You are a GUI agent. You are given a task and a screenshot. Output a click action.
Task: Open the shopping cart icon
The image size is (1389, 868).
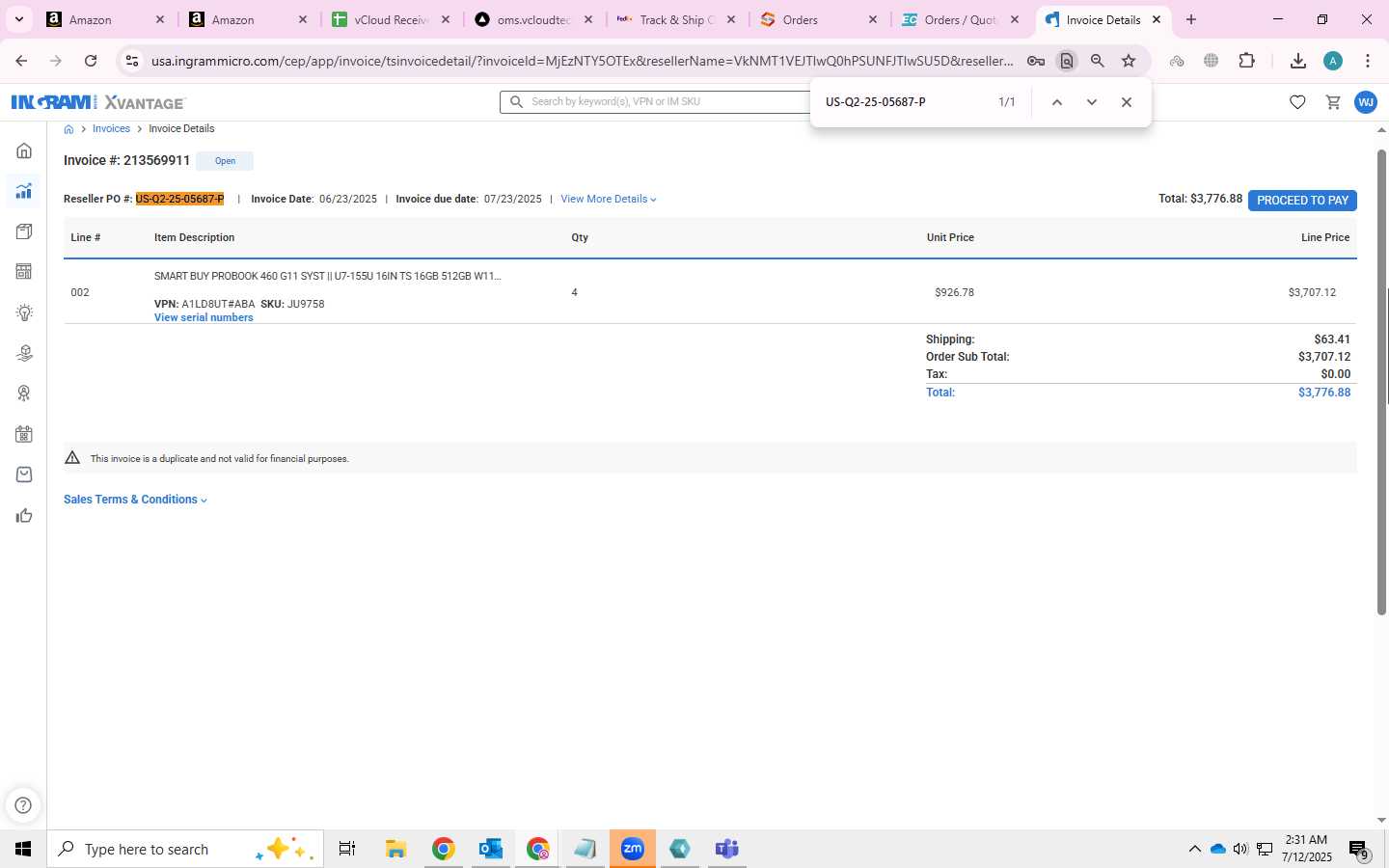(x=1333, y=102)
